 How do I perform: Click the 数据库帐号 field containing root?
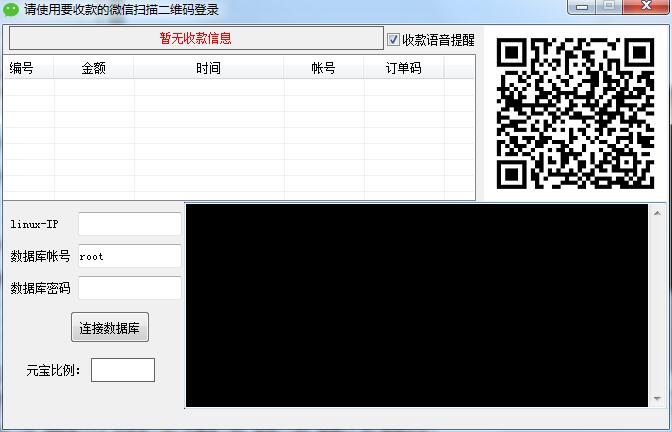coord(130,256)
